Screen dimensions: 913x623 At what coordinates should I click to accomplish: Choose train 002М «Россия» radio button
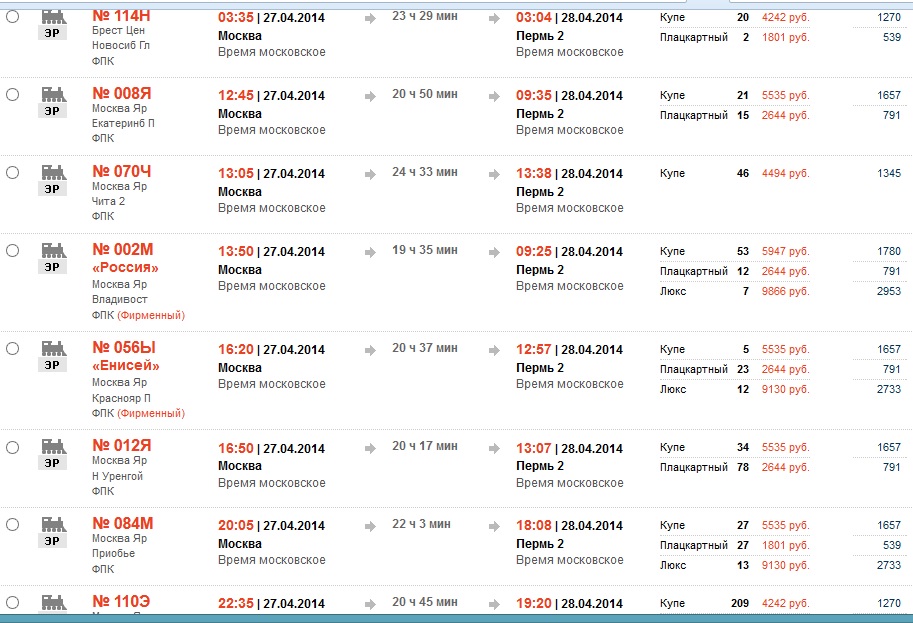[x=13, y=251]
